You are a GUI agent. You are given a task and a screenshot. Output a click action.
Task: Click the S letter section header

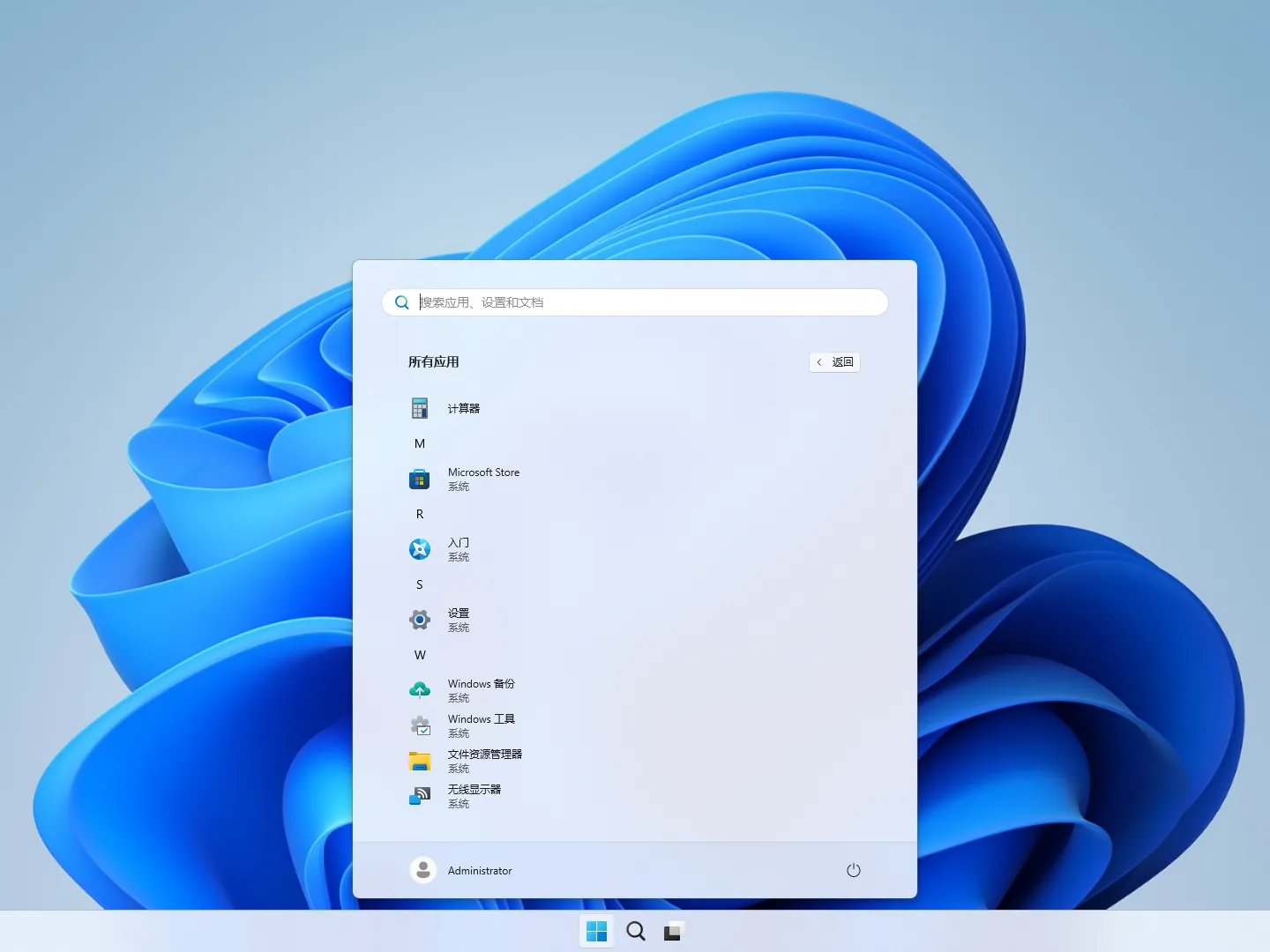coord(420,584)
